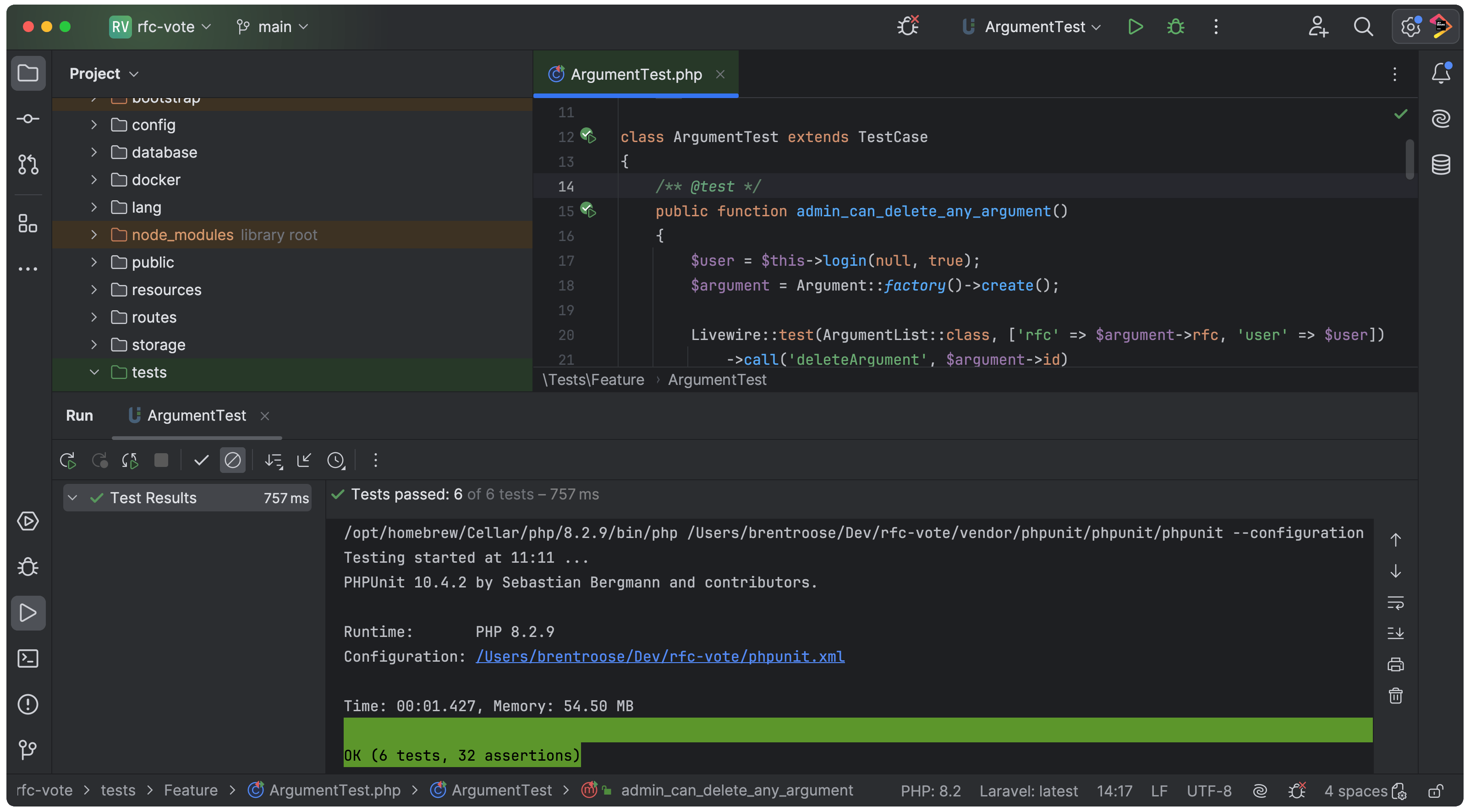Viewport: 1470px width, 812px height.
Task: Open the Pull Requests sidebar icon
Action: click(27, 165)
